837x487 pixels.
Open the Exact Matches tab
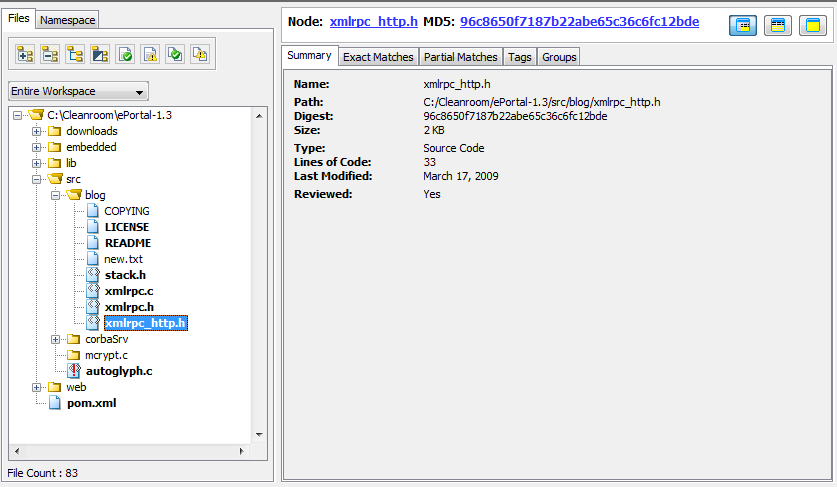click(x=378, y=57)
